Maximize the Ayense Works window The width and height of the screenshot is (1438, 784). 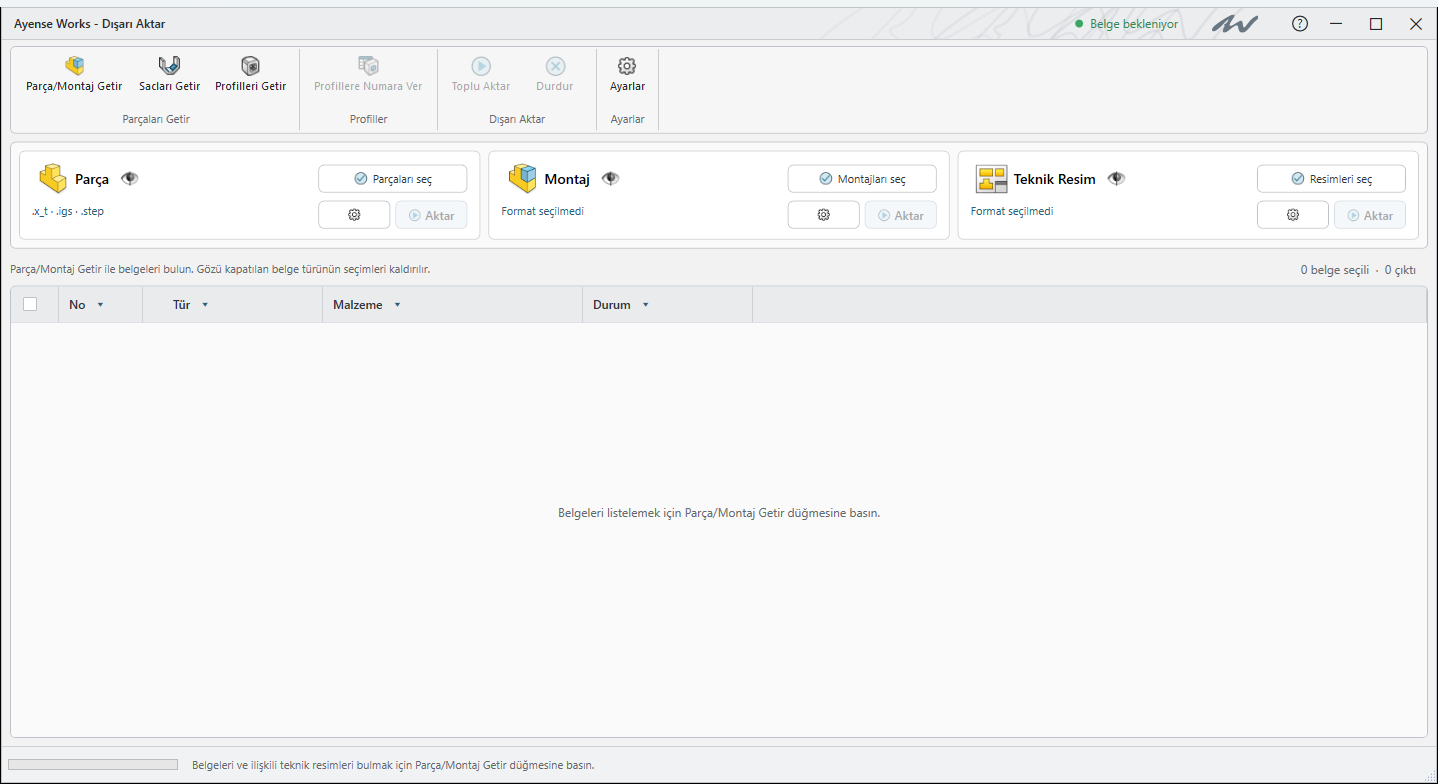click(x=1376, y=24)
